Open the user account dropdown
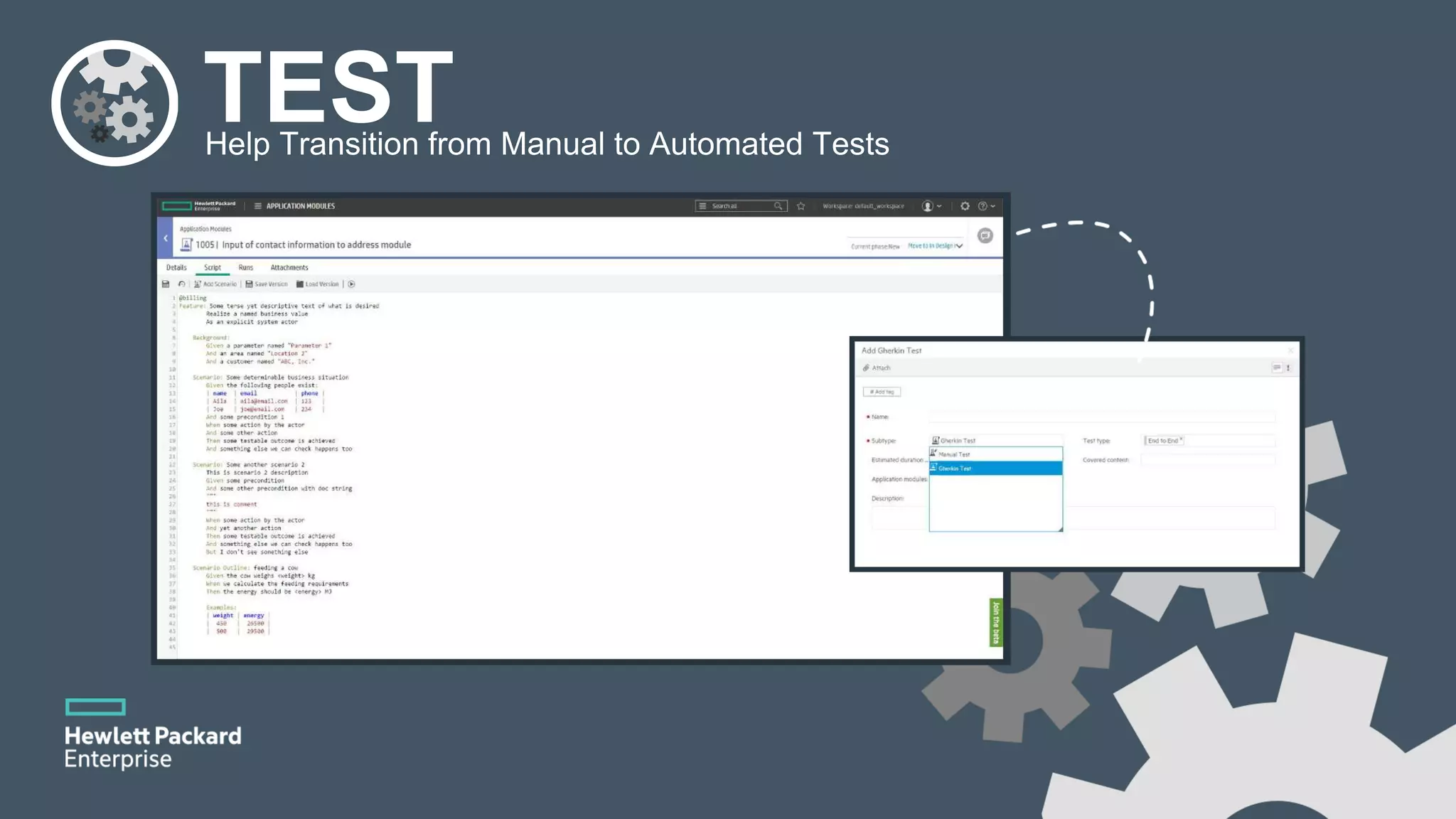Image resolution: width=1456 pixels, height=819 pixels. (931, 206)
